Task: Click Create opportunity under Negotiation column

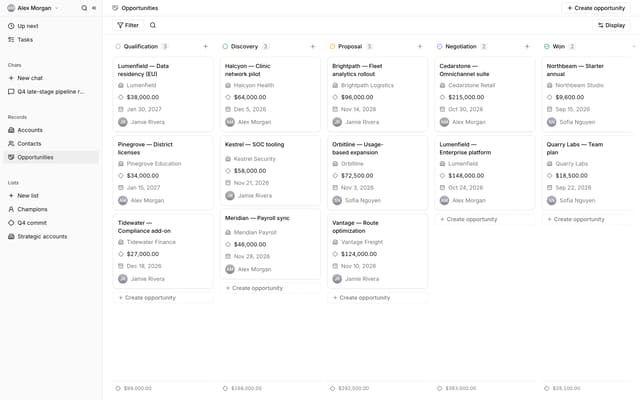Action: pos(484,219)
